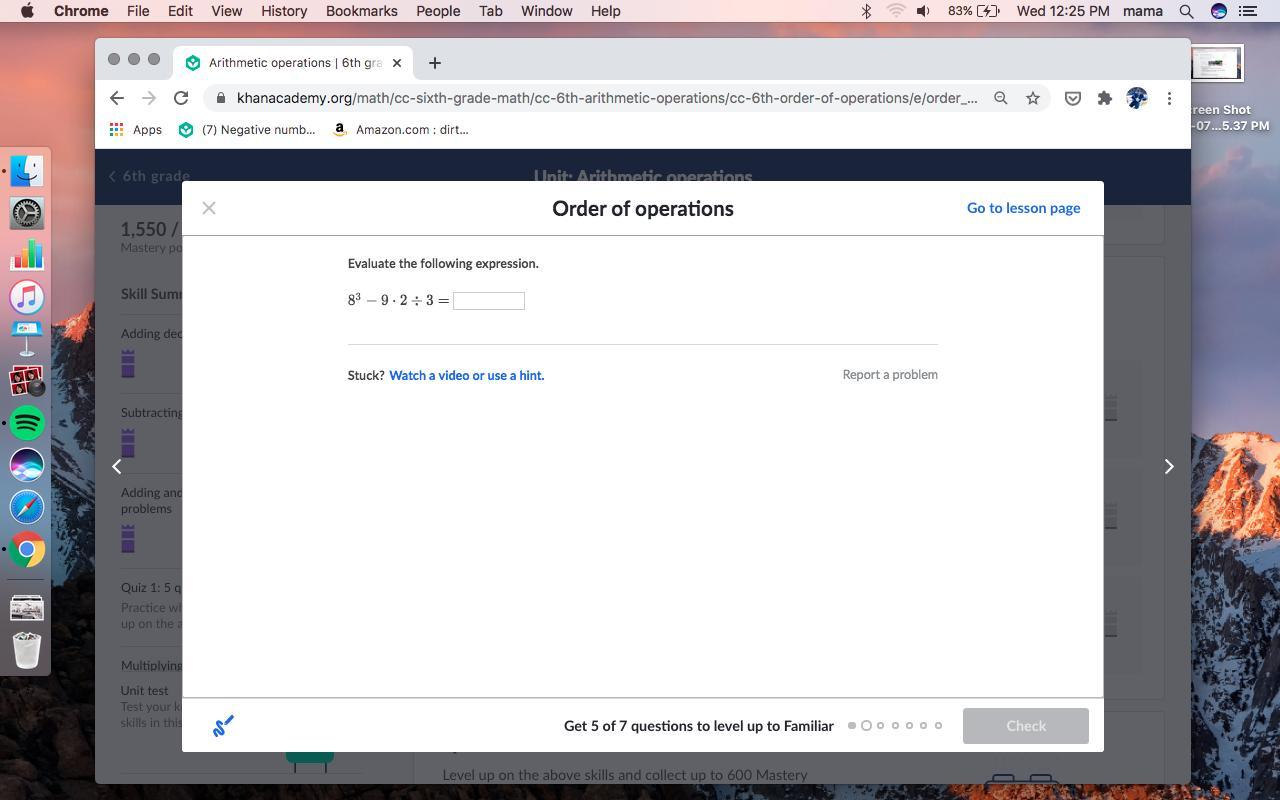1280x800 pixels.
Task: Click the Bluetooth status icon
Action: pyautogui.click(x=866, y=11)
